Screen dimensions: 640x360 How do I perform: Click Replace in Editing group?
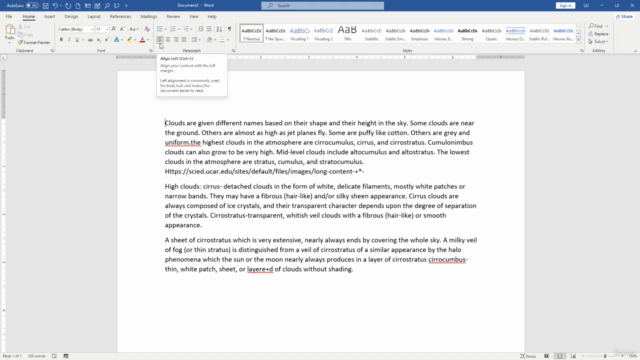tap(598, 34)
